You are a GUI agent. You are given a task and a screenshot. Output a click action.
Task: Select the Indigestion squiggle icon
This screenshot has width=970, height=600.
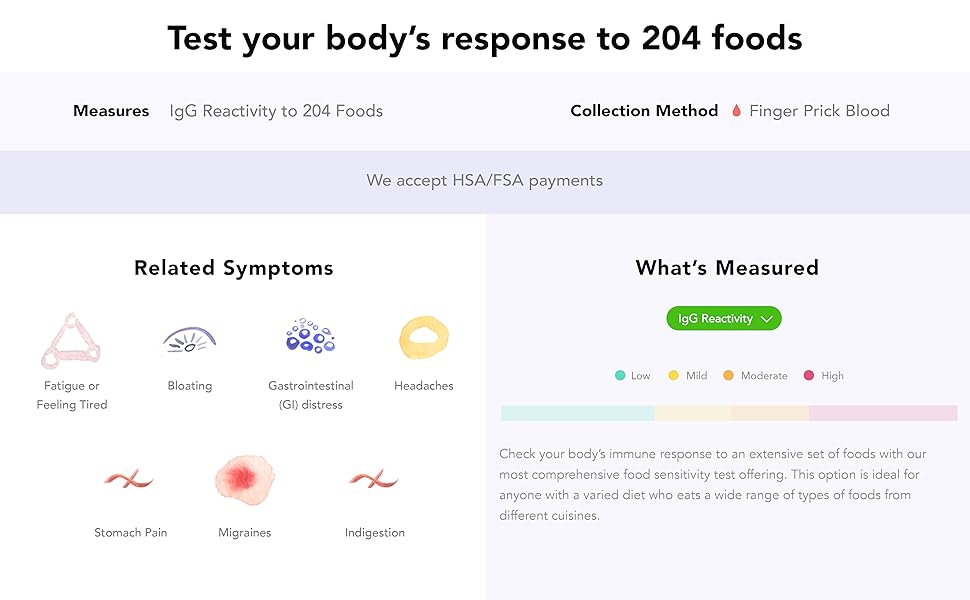(374, 481)
